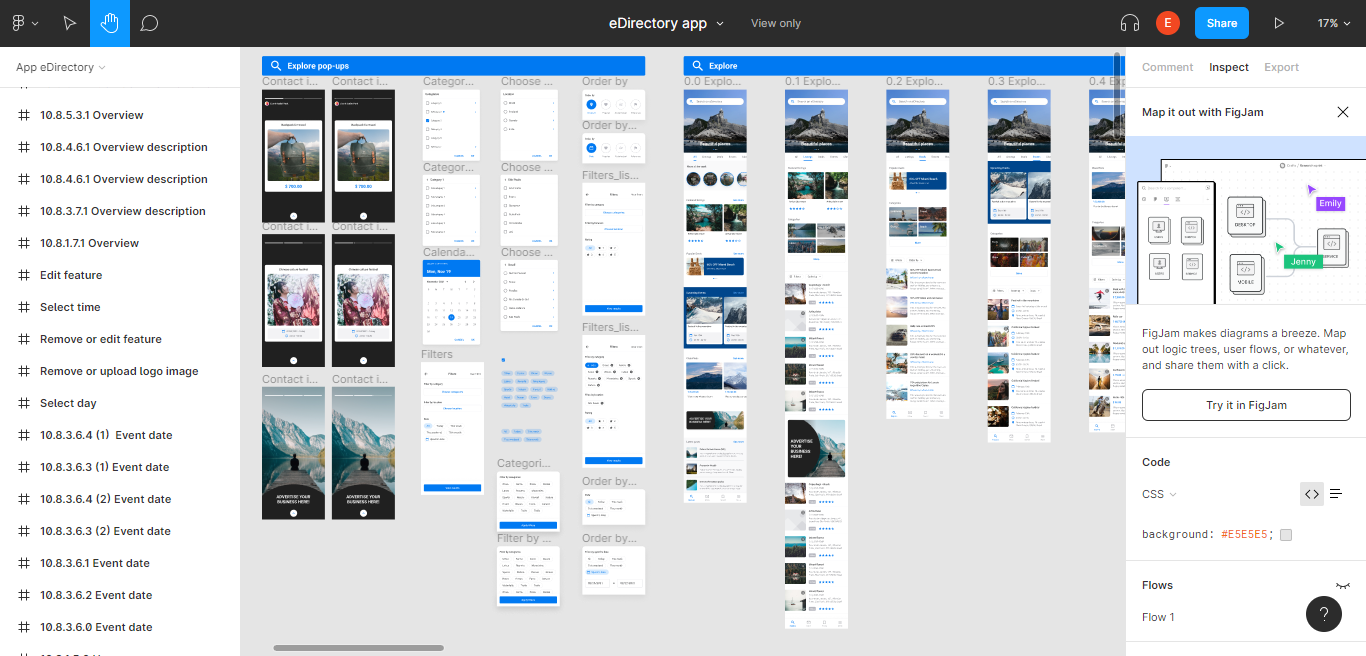The height and width of the screenshot is (656, 1366).
Task: Select the Move tool arrow
Action: pos(69,23)
